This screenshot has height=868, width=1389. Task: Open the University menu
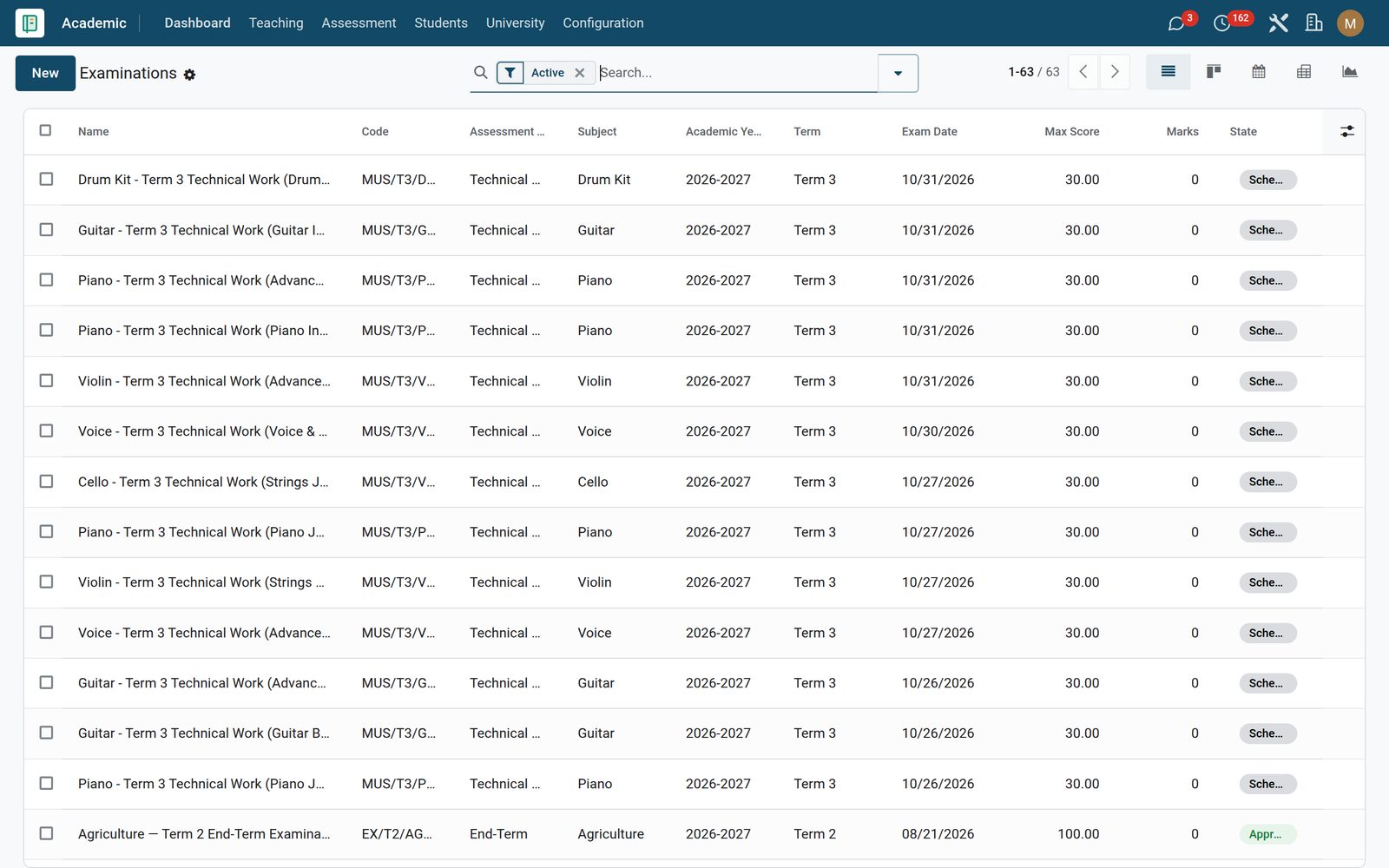pos(515,23)
